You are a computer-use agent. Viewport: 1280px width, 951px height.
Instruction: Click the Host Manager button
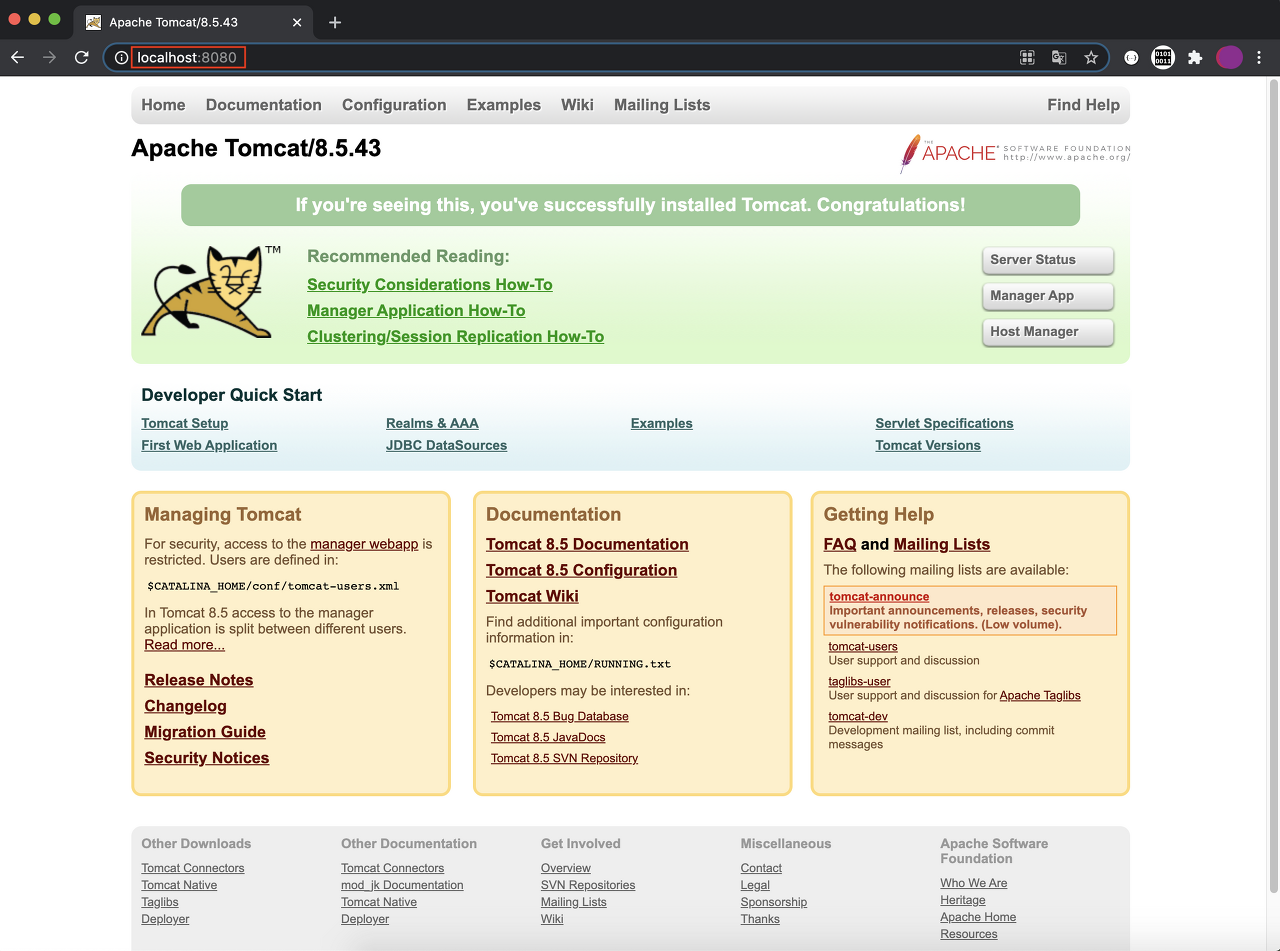(x=1048, y=332)
